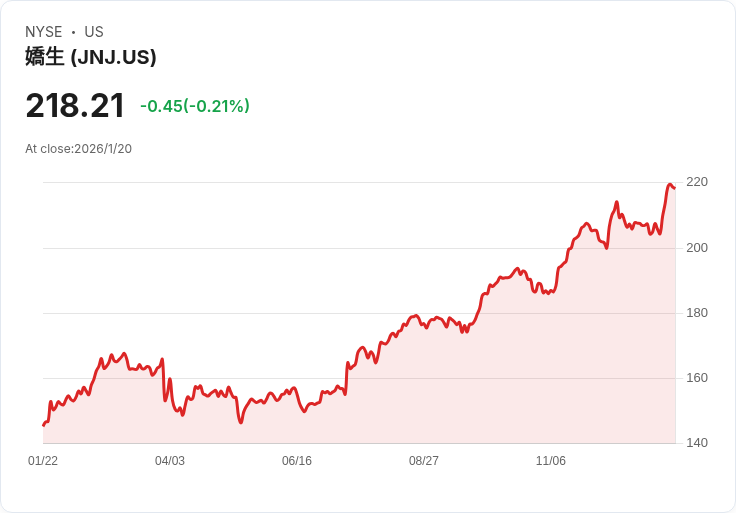Click the 180 y-axis label

[696, 313]
